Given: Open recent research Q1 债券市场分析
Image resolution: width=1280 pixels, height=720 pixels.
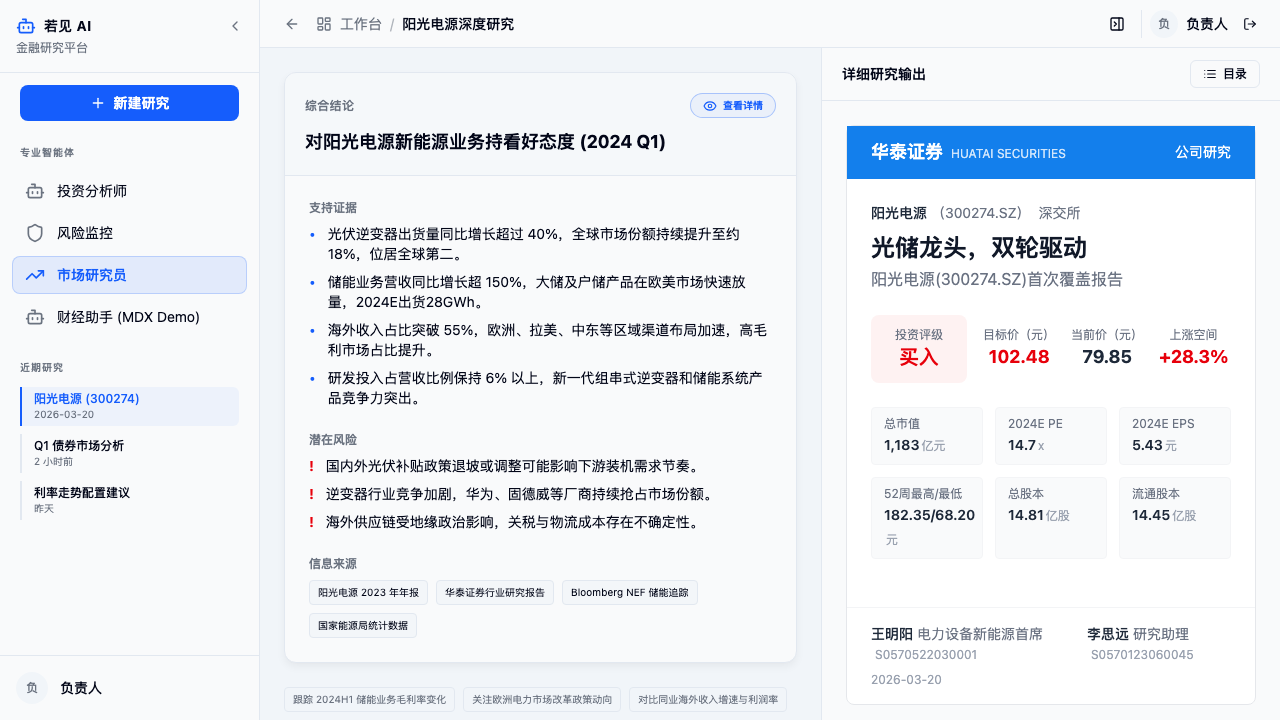Looking at the screenshot, I should [x=129, y=453].
